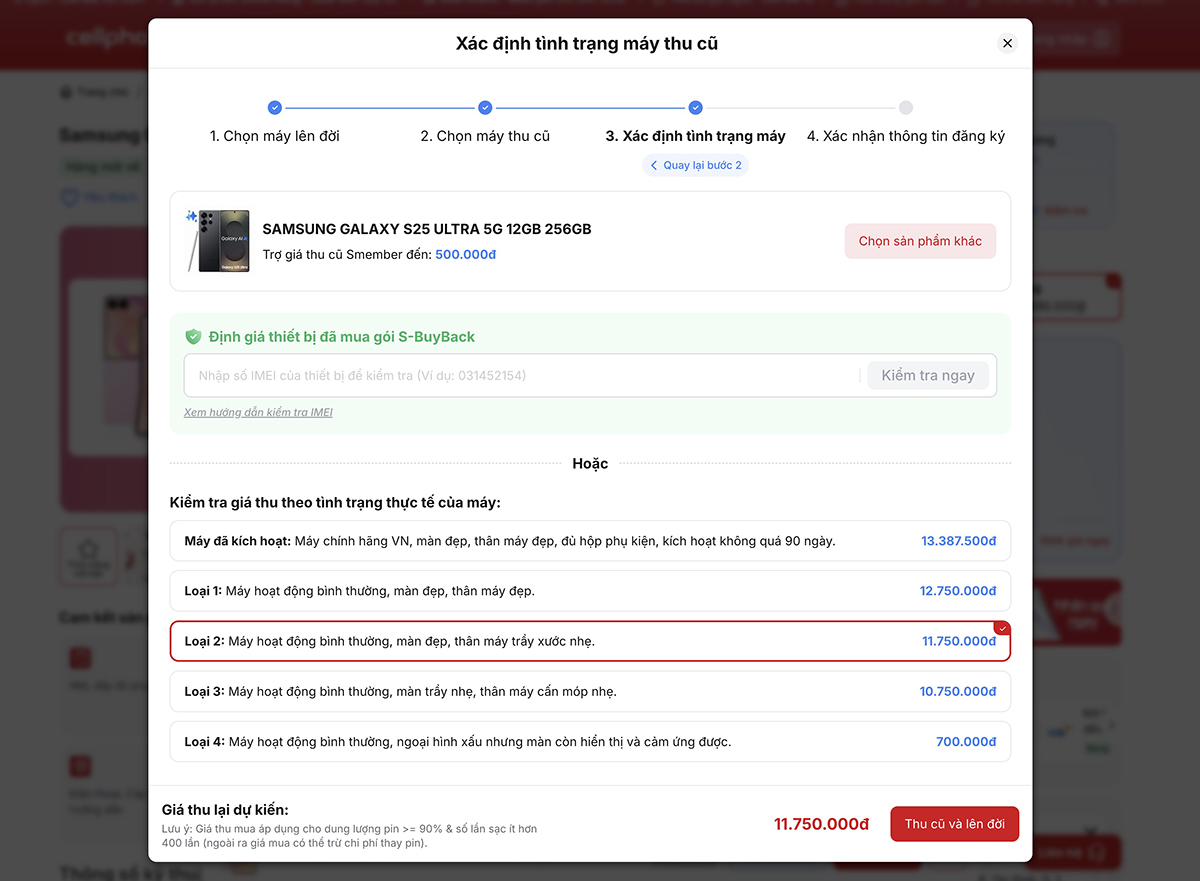The height and width of the screenshot is (881, 1200).
Task: Select 'Loại 2' condition option
Action: pyautogui.click(x=590, y=641)
